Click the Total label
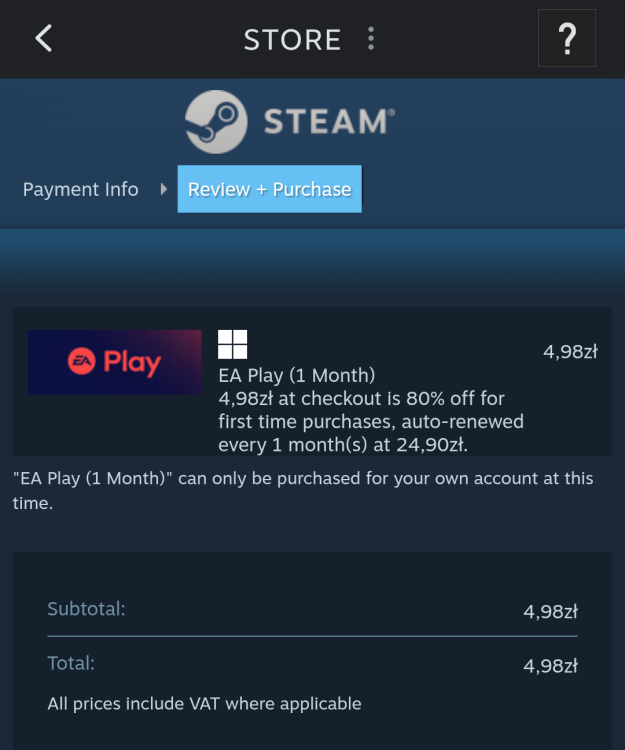The image size is (625, 750). tap(71, 662)
